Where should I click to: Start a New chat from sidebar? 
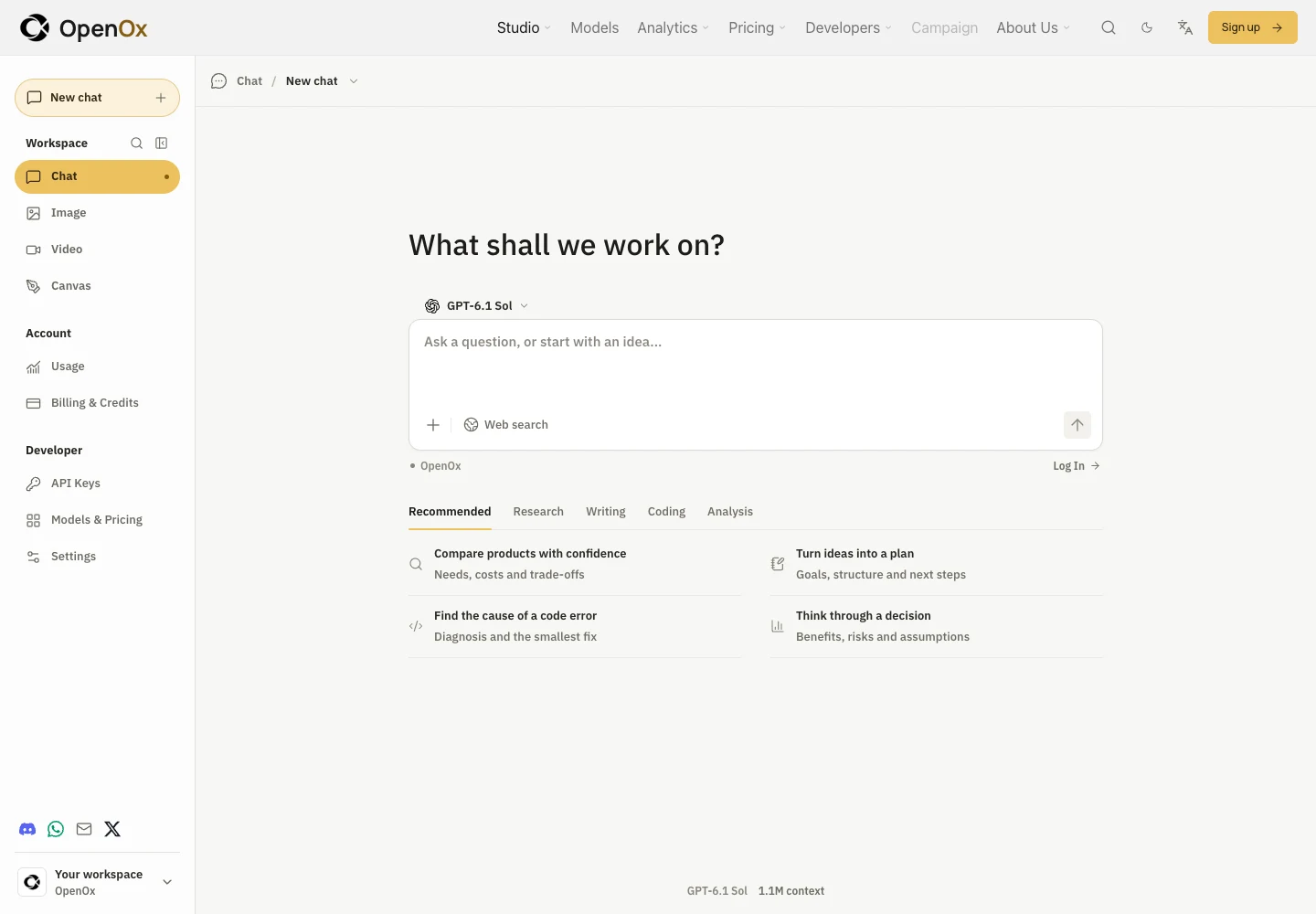[x=97, y=98]
